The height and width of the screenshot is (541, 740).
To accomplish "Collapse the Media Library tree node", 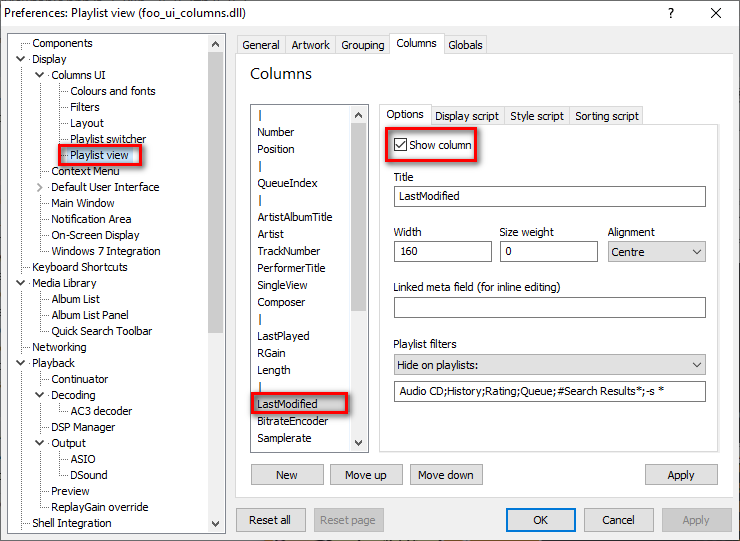I will point(22,283).
